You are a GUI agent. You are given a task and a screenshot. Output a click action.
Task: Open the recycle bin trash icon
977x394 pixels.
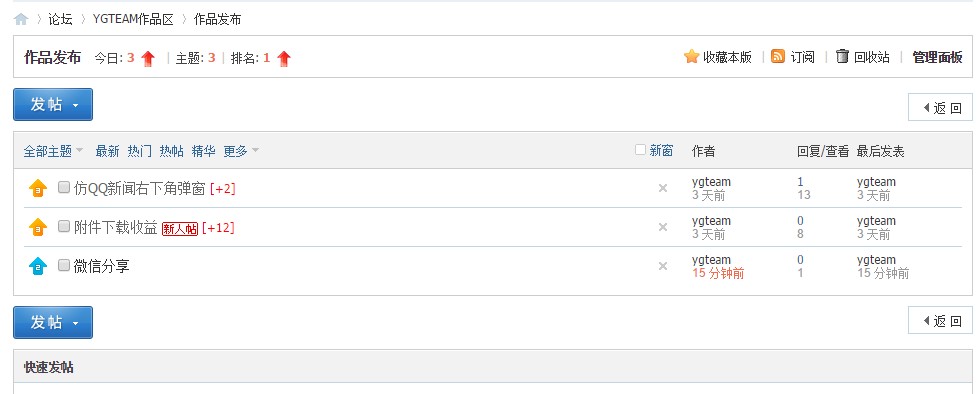[842, 56]
